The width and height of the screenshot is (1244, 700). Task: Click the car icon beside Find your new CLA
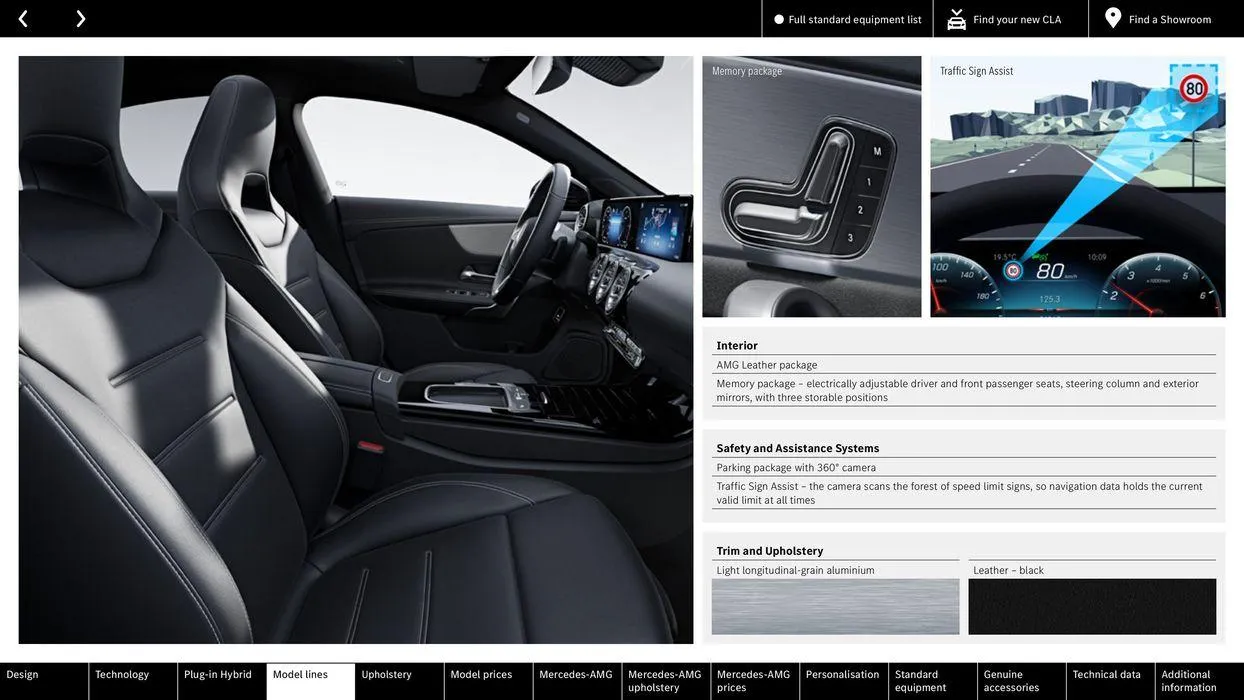coord(956,19)
